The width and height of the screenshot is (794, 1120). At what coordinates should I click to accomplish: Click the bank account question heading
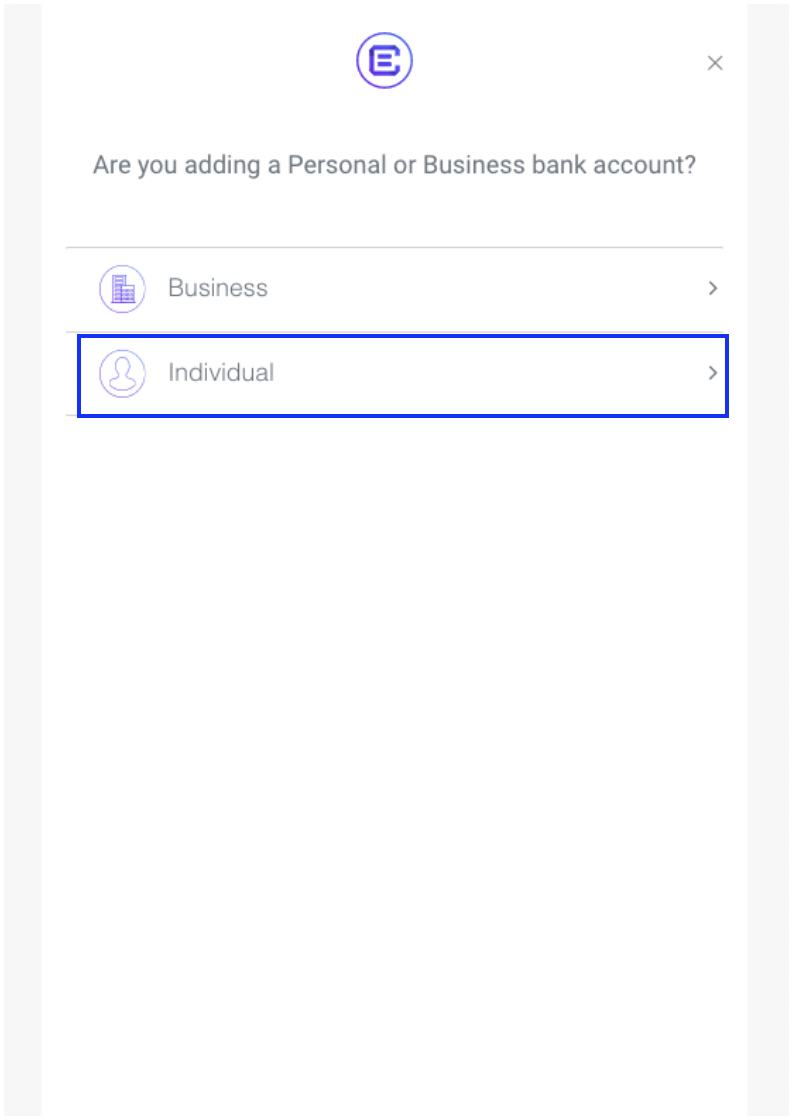[x=394, y=165]
